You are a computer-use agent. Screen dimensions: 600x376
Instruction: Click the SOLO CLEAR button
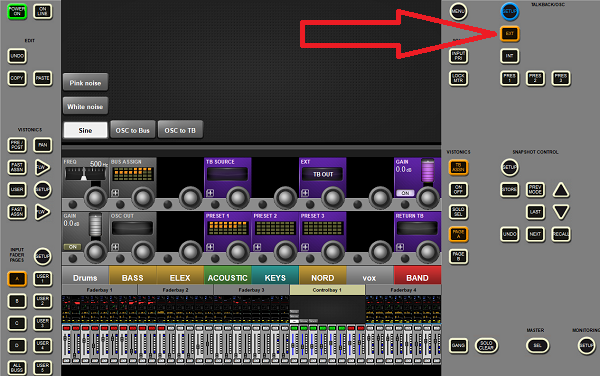486,346
